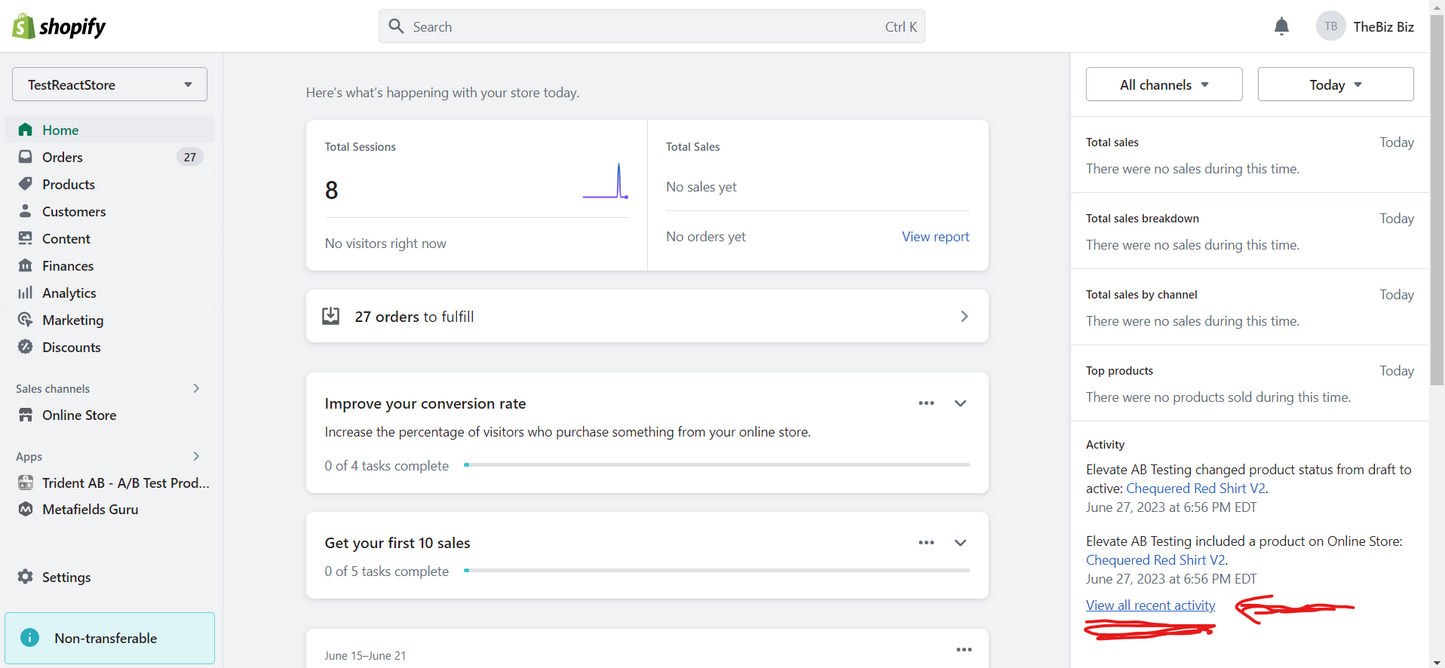Expand the Improve your conversion rate card
Image resolution: width=1445 pixels, height=668 pixels.
pyautogui.click(x=960, y=403)
